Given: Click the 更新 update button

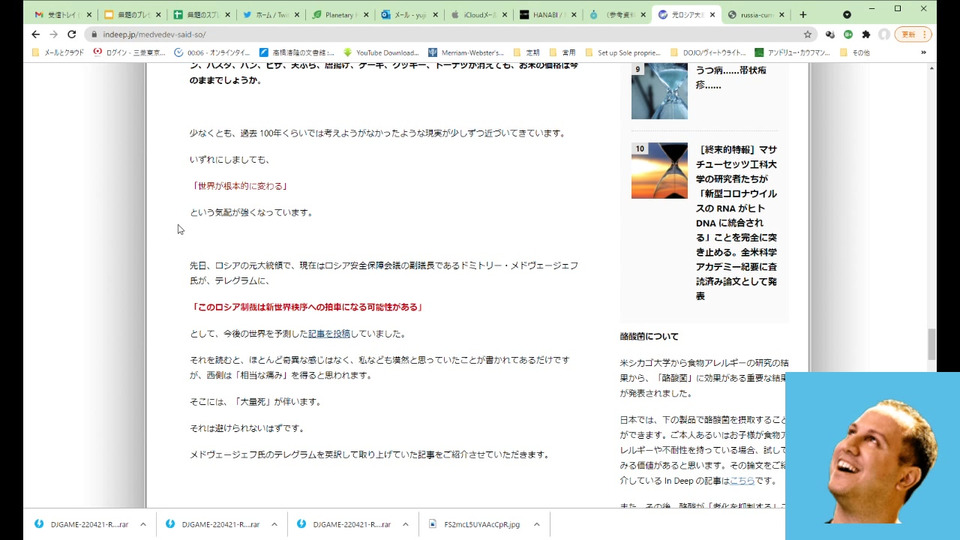Looking at the screenshot, I should pos(908,34).
